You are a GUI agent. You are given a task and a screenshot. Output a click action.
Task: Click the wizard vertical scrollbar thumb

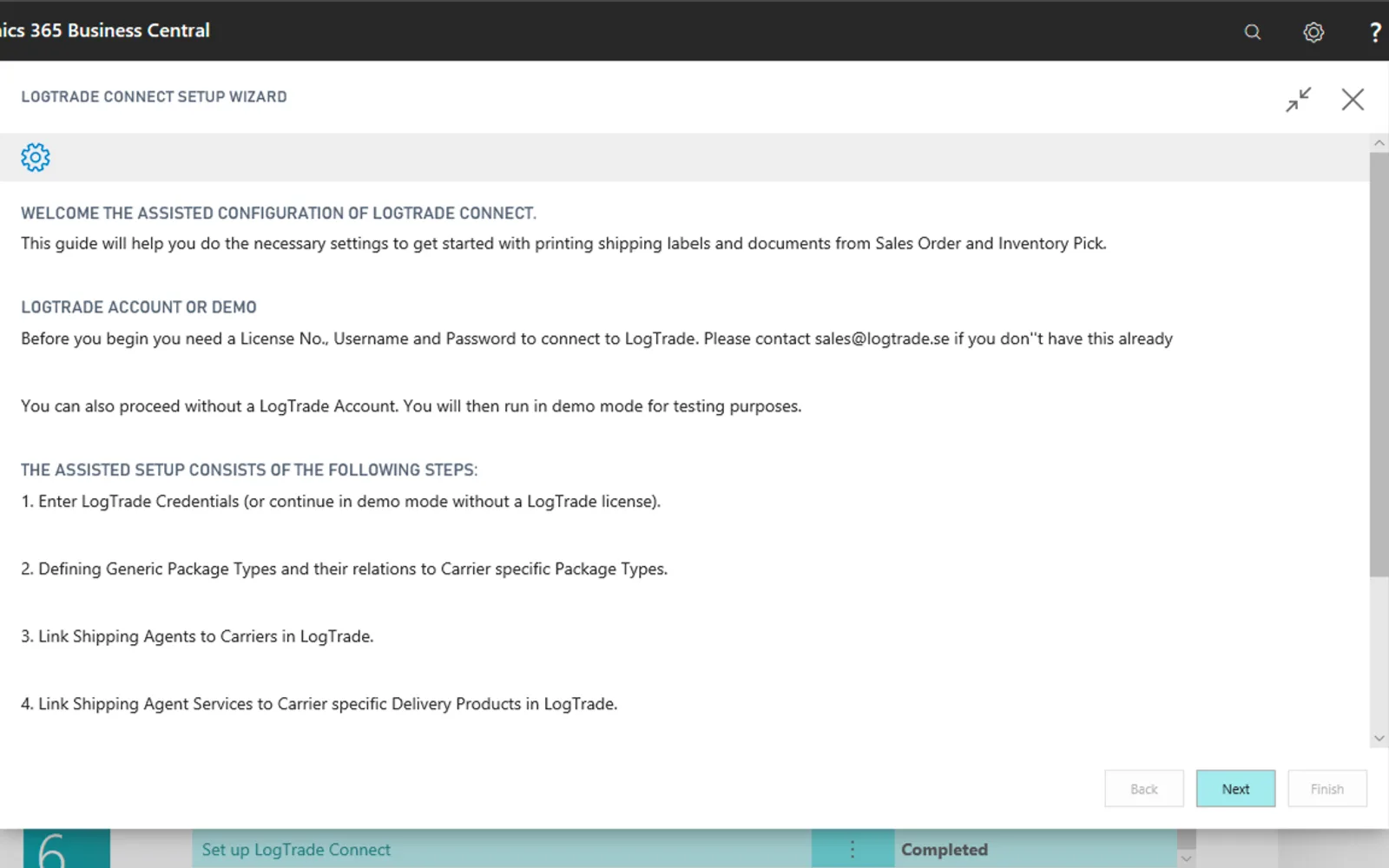click(x=1379, y=365)
